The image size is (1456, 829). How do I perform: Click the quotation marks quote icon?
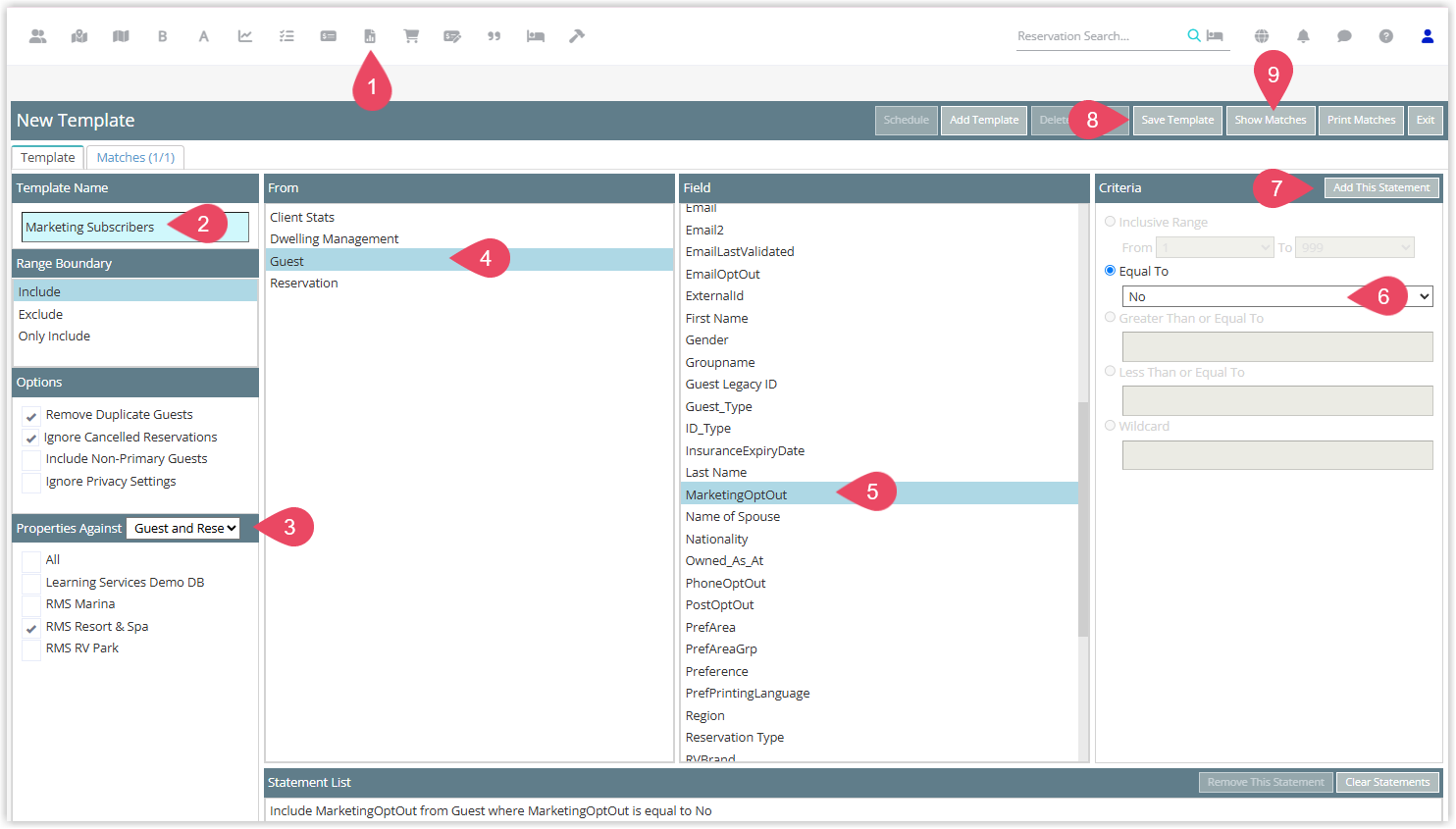[x=494, y=36]
